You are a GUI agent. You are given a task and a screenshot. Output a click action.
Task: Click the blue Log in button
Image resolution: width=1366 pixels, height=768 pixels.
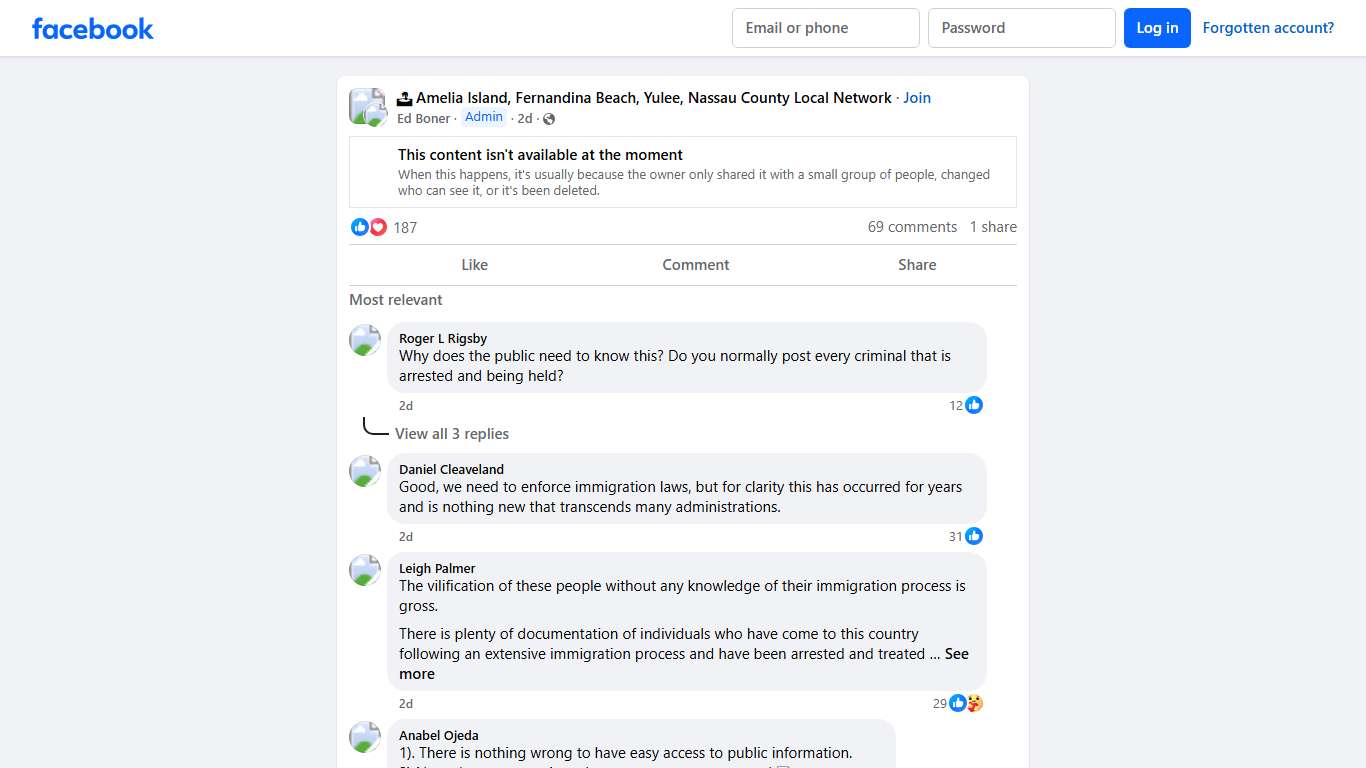tap(1157, 28)
